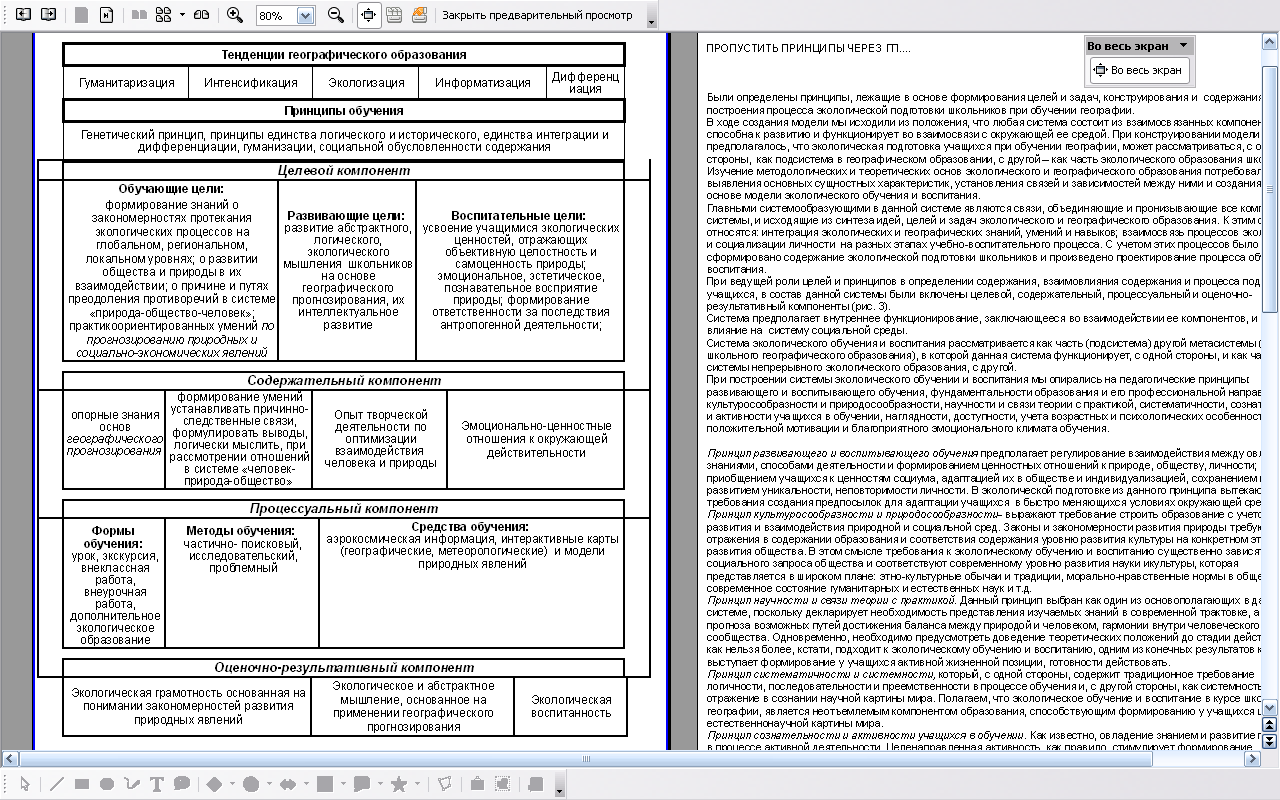Click the 'Оценочно-результативный компонент' heading

click(x=344, y=667)
